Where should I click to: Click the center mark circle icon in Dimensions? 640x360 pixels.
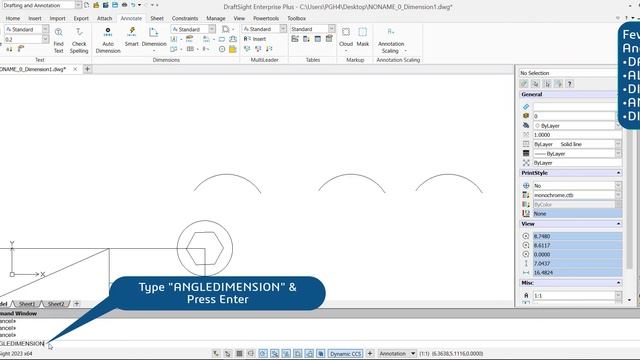point(222,49)
